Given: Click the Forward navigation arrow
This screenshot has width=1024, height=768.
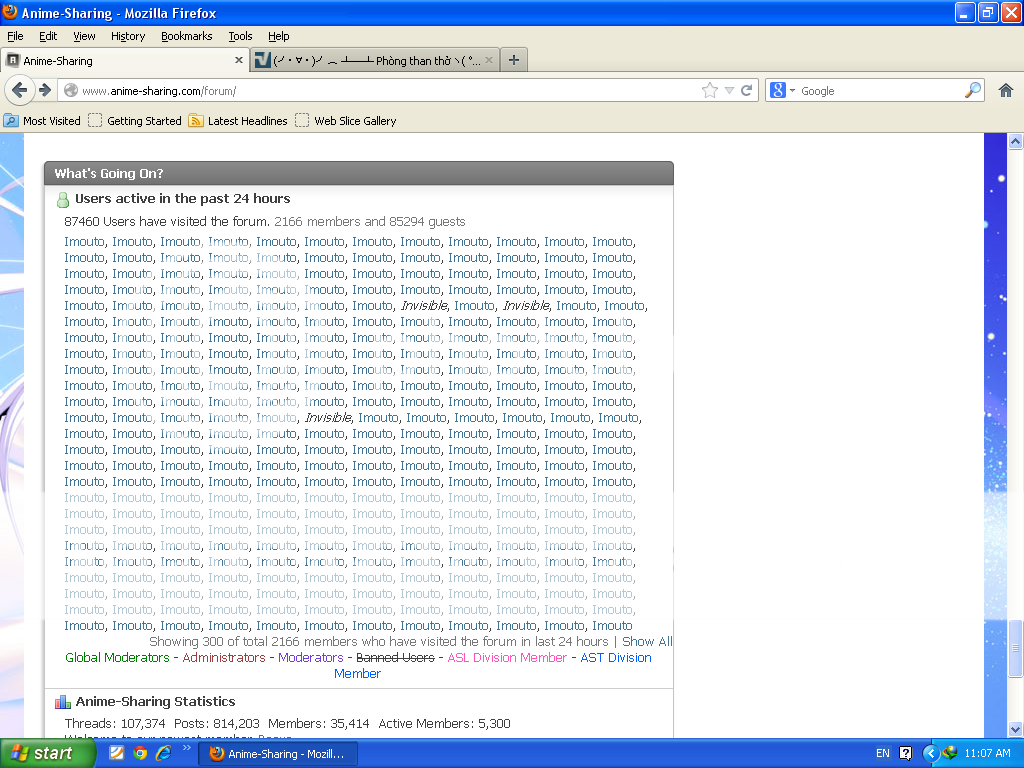Looking at the screenshot, I should pos(45,90).
